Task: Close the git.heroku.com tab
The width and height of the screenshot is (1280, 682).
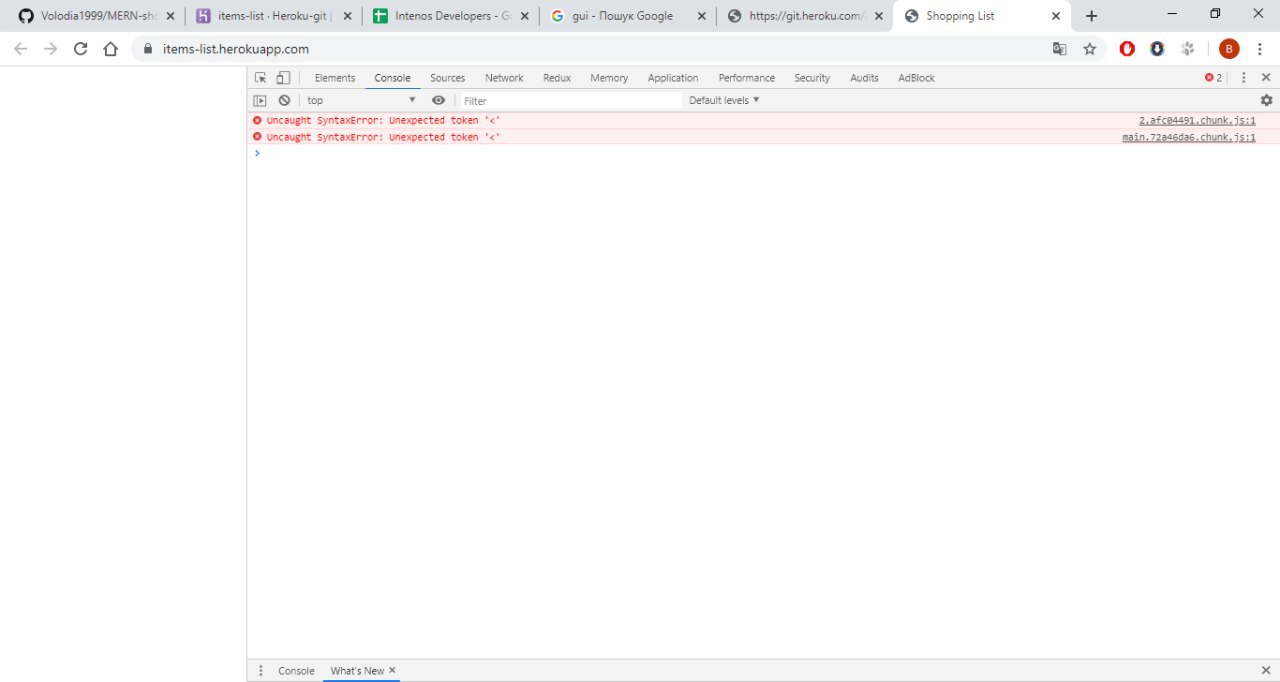Action: (x=879, y=16)
